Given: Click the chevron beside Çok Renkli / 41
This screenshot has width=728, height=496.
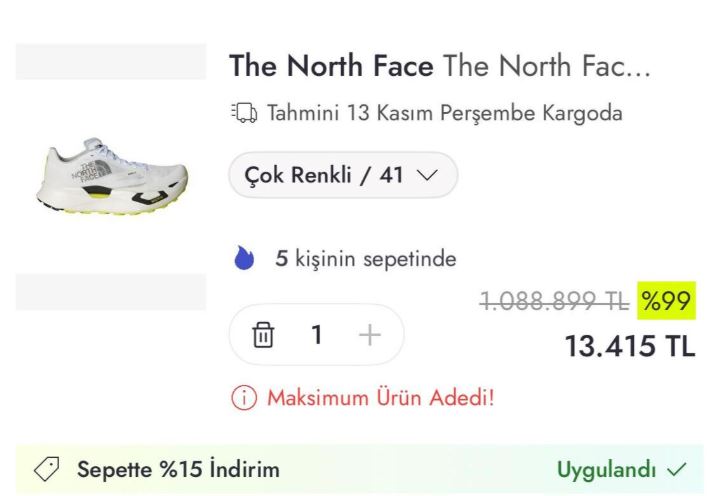Looking at the screenshot, I should click(x=426, y=176).
